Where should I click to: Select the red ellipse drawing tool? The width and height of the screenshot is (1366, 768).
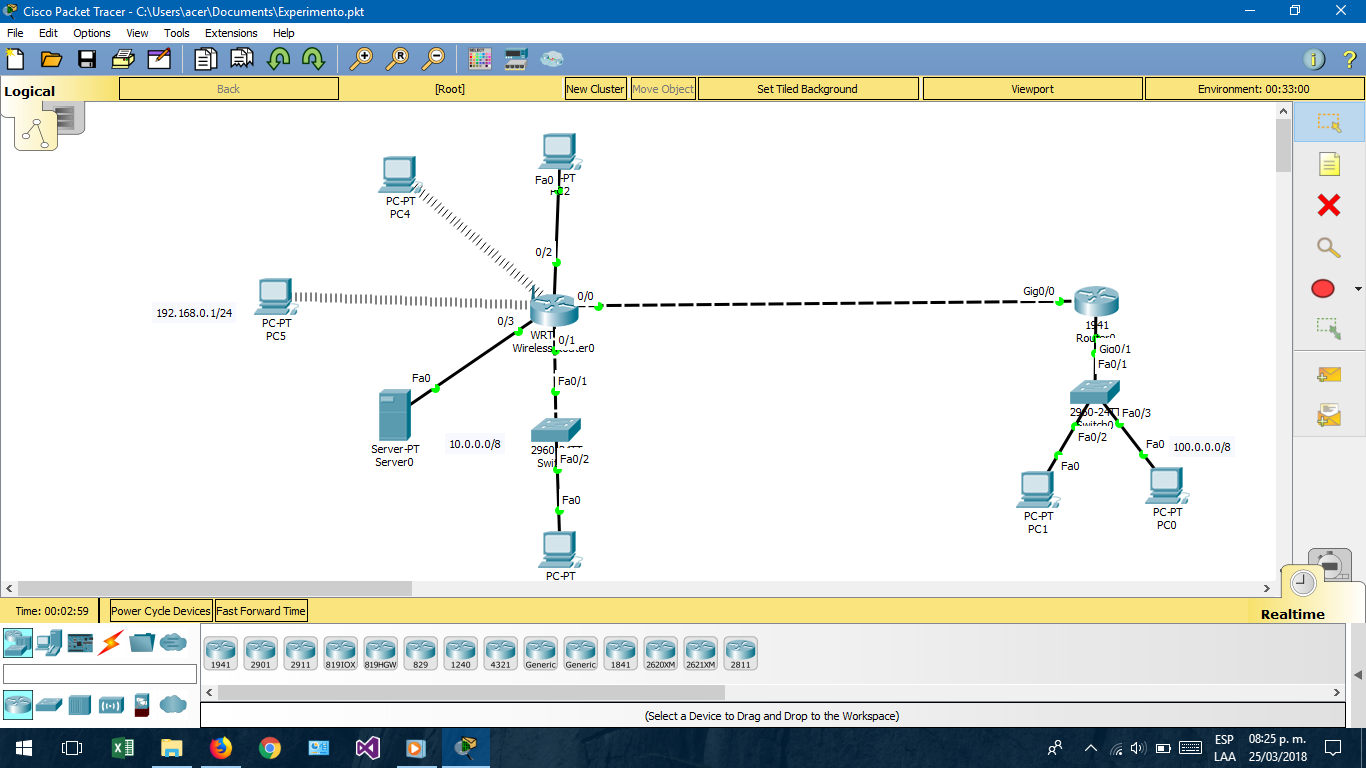tap(1323, 289)
